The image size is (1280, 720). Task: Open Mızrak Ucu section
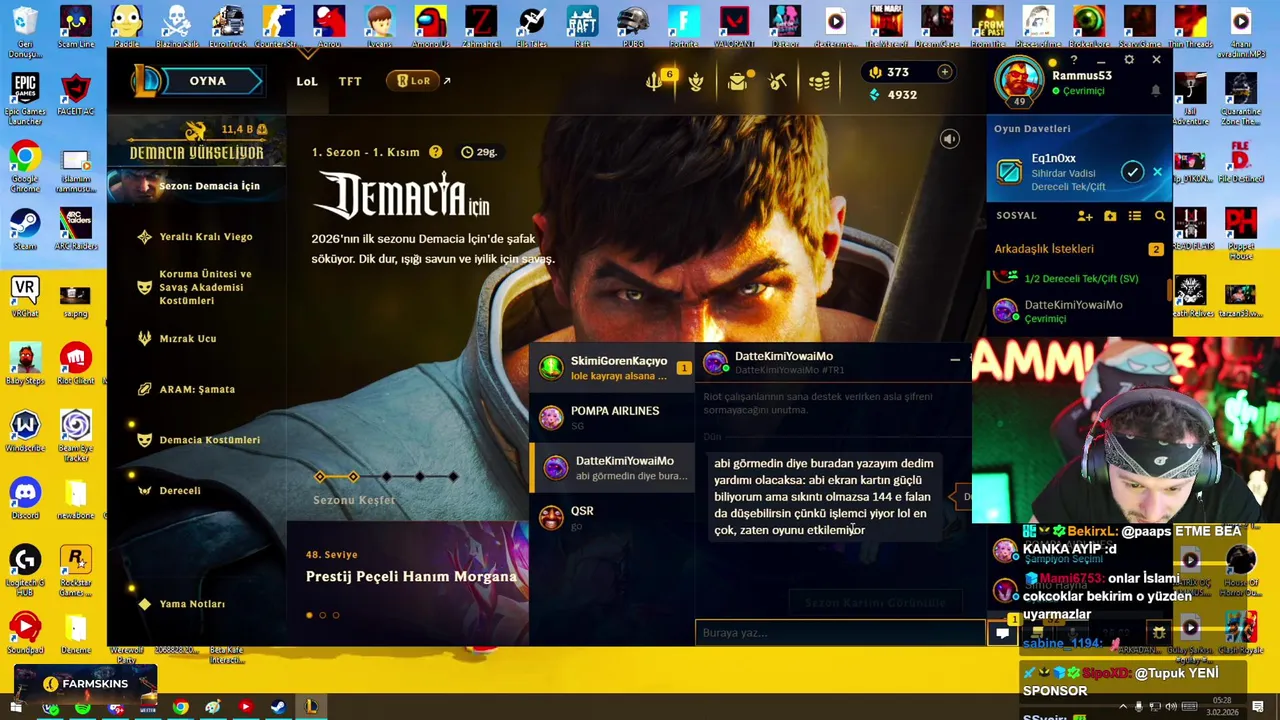click(x=188, y=338)
